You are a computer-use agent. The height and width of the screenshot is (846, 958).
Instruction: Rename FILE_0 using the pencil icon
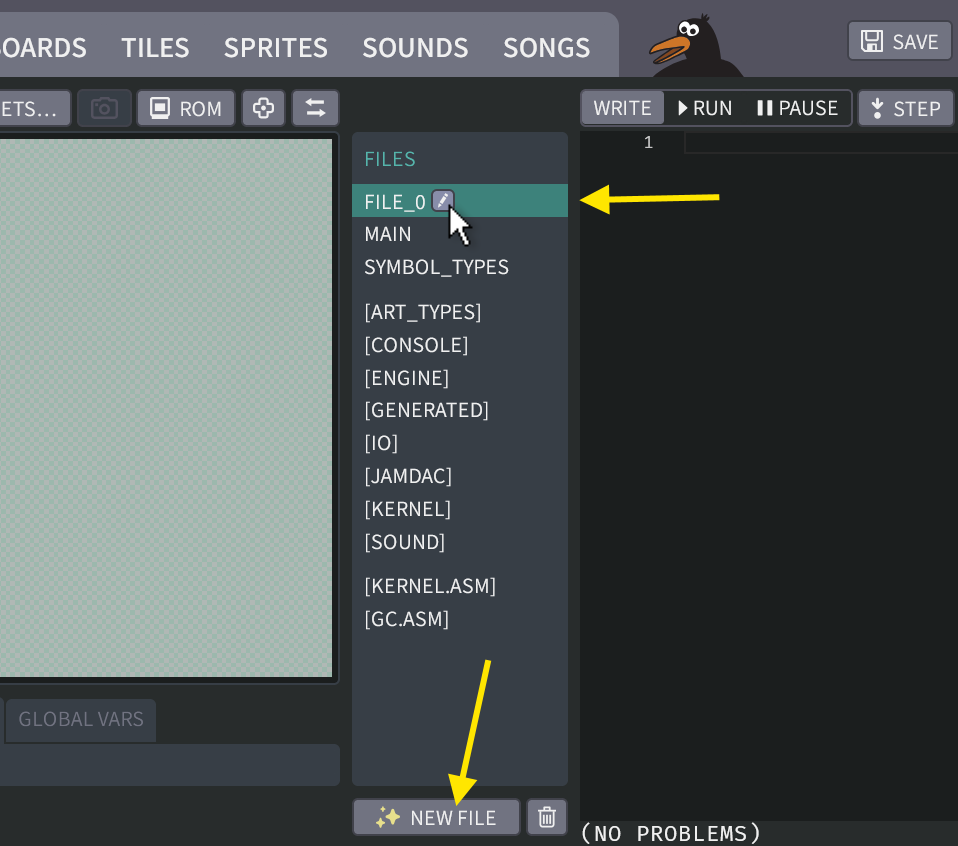(442, 200)
